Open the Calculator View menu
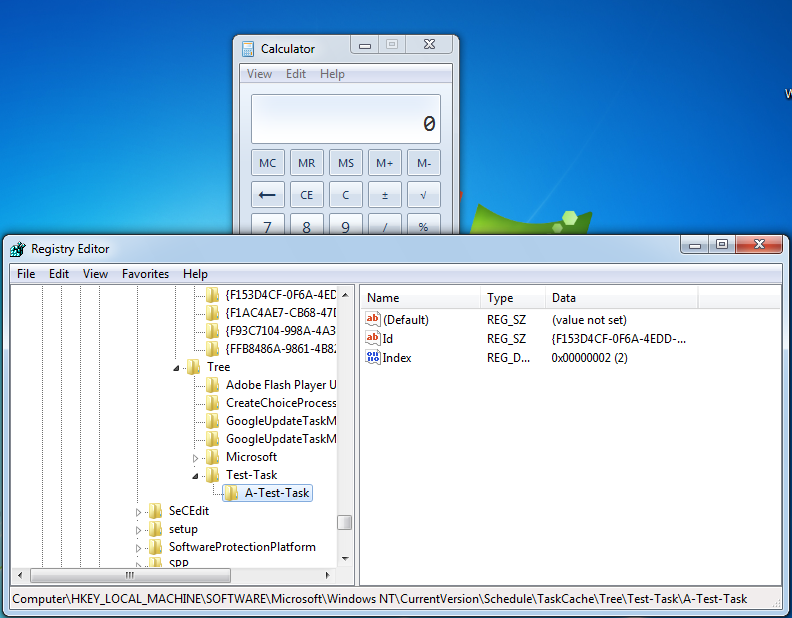 (x=259, y=74)
